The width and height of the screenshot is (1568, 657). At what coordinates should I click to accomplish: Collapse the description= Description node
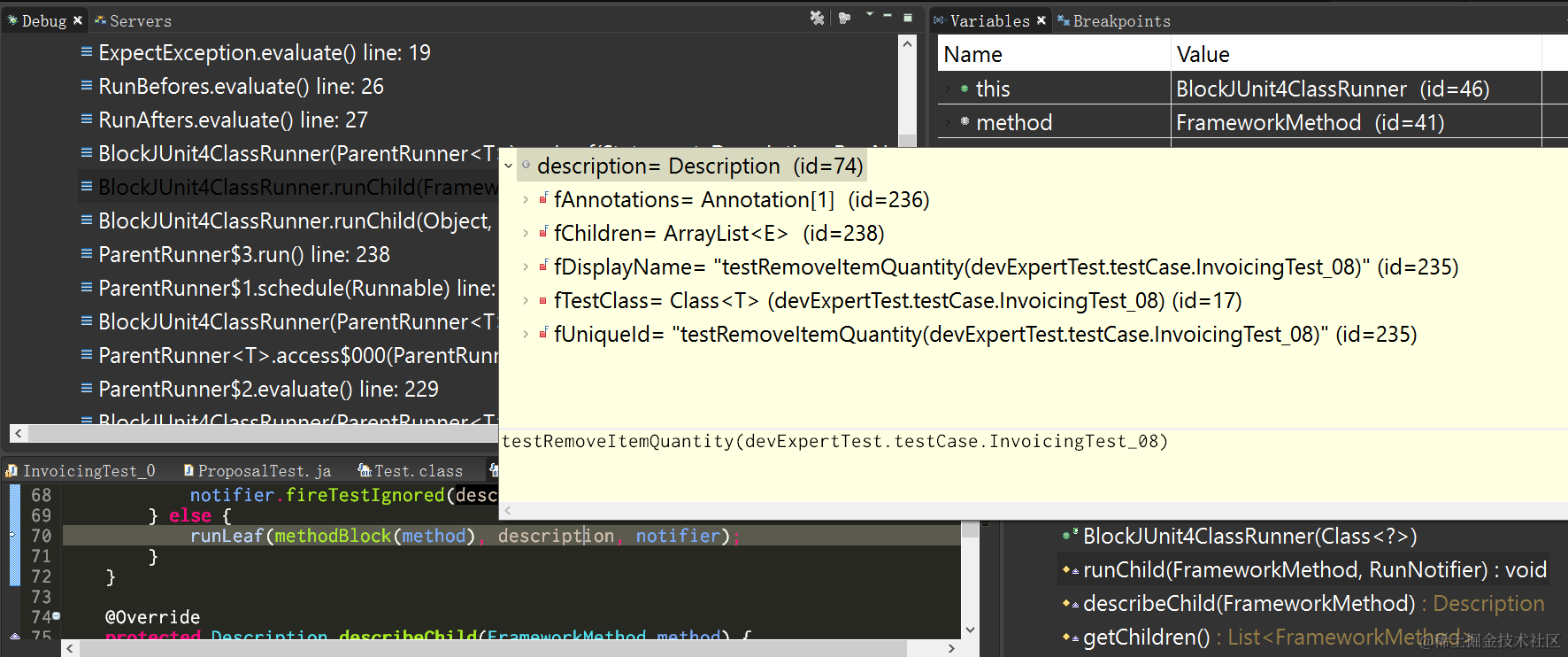point(508,166)
